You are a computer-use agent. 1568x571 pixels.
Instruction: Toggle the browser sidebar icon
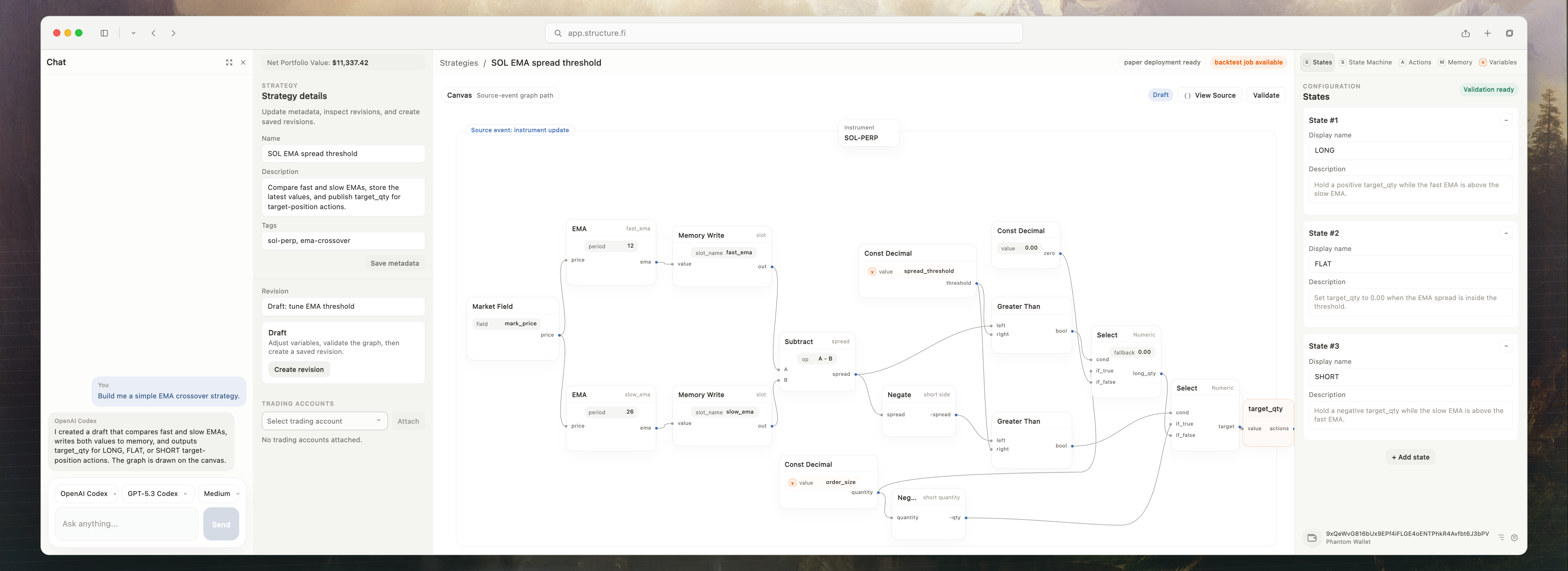tap(104, 34)
